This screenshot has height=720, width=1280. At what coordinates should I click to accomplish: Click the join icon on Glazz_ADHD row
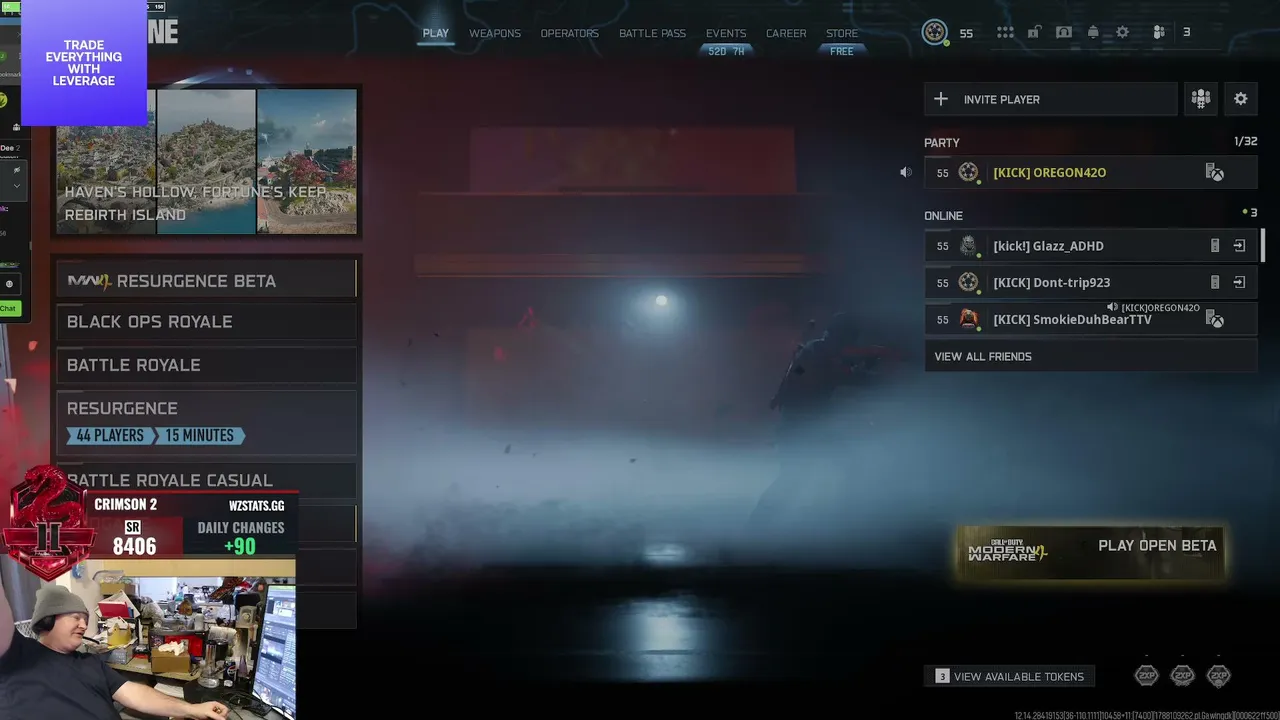click(x=1239, y=246)
